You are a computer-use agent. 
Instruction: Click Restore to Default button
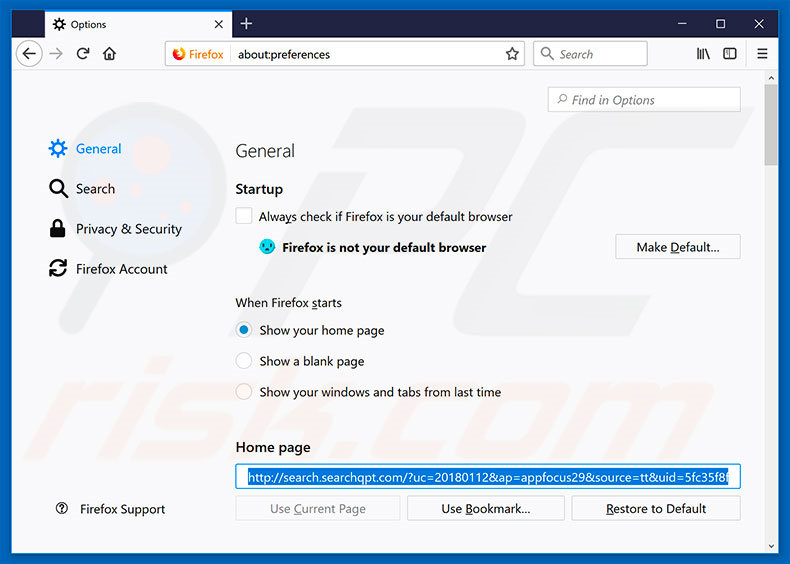click(656, 509)
